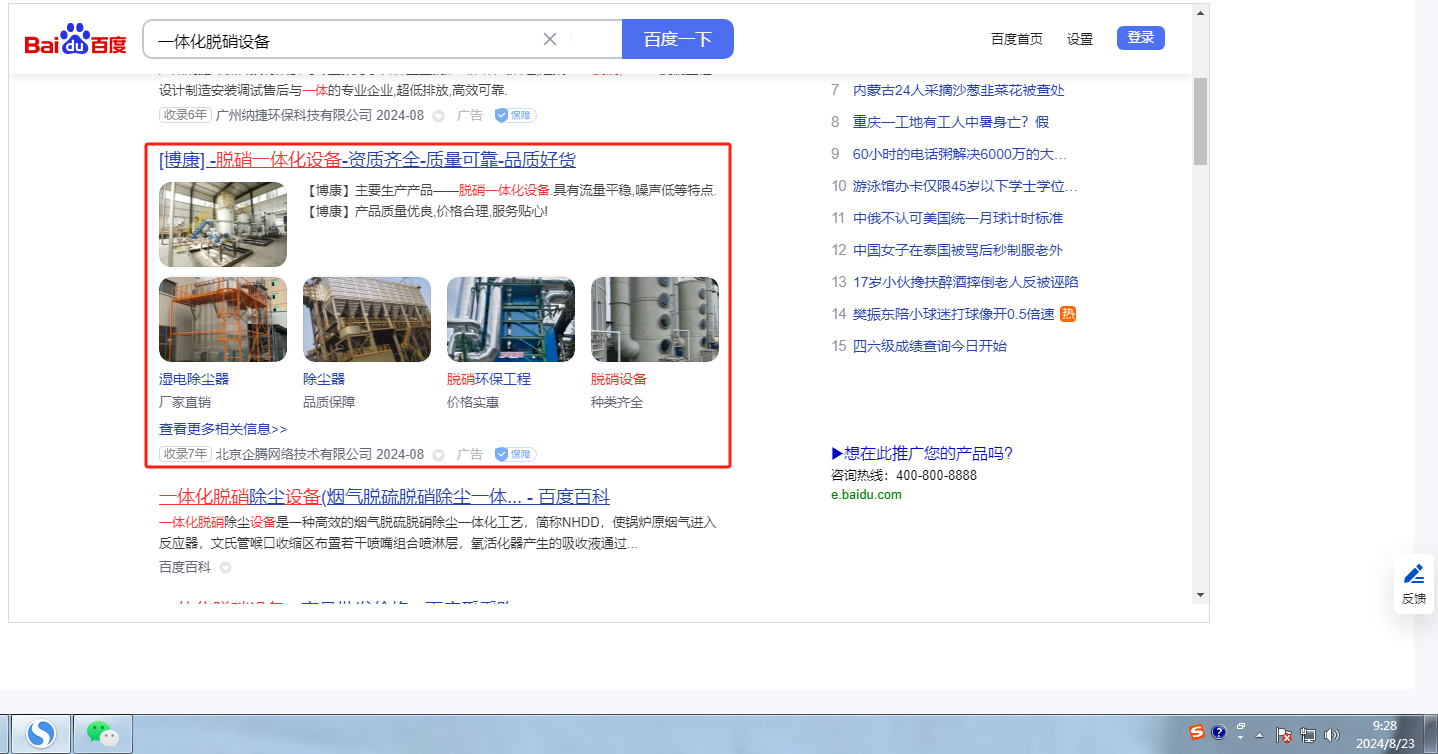Open 一体化脱硝除尘设备 百度百科 result title

pyautogui.click(x=384, y=497)
